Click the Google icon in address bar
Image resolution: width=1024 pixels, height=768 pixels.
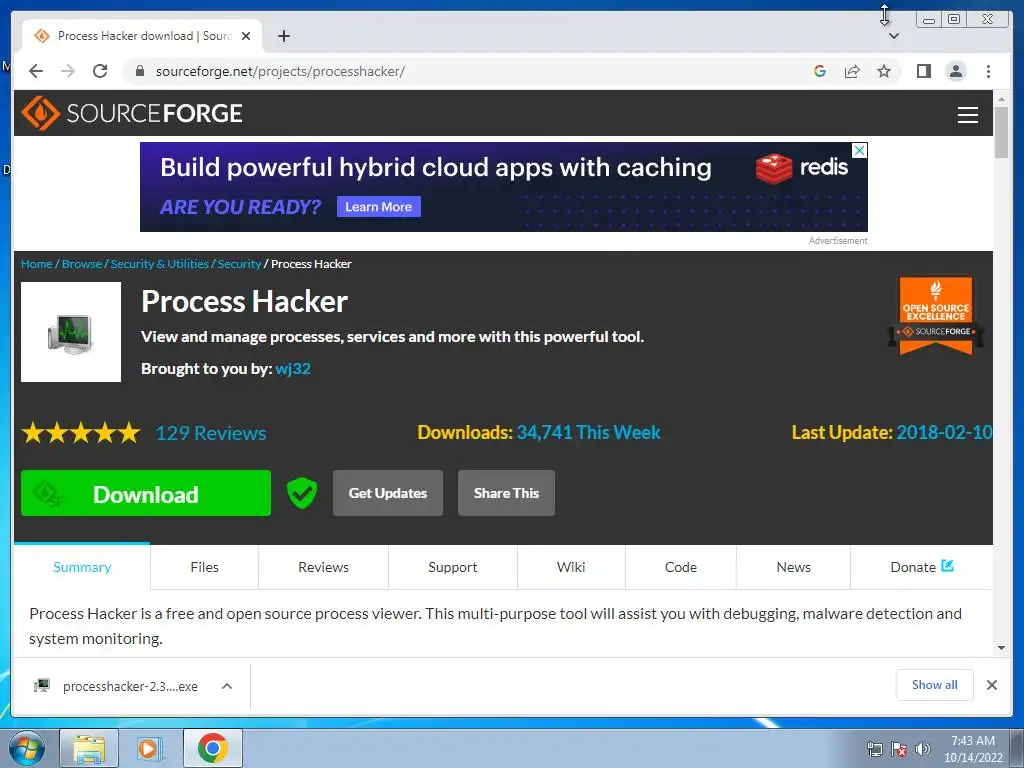(820, 71)
